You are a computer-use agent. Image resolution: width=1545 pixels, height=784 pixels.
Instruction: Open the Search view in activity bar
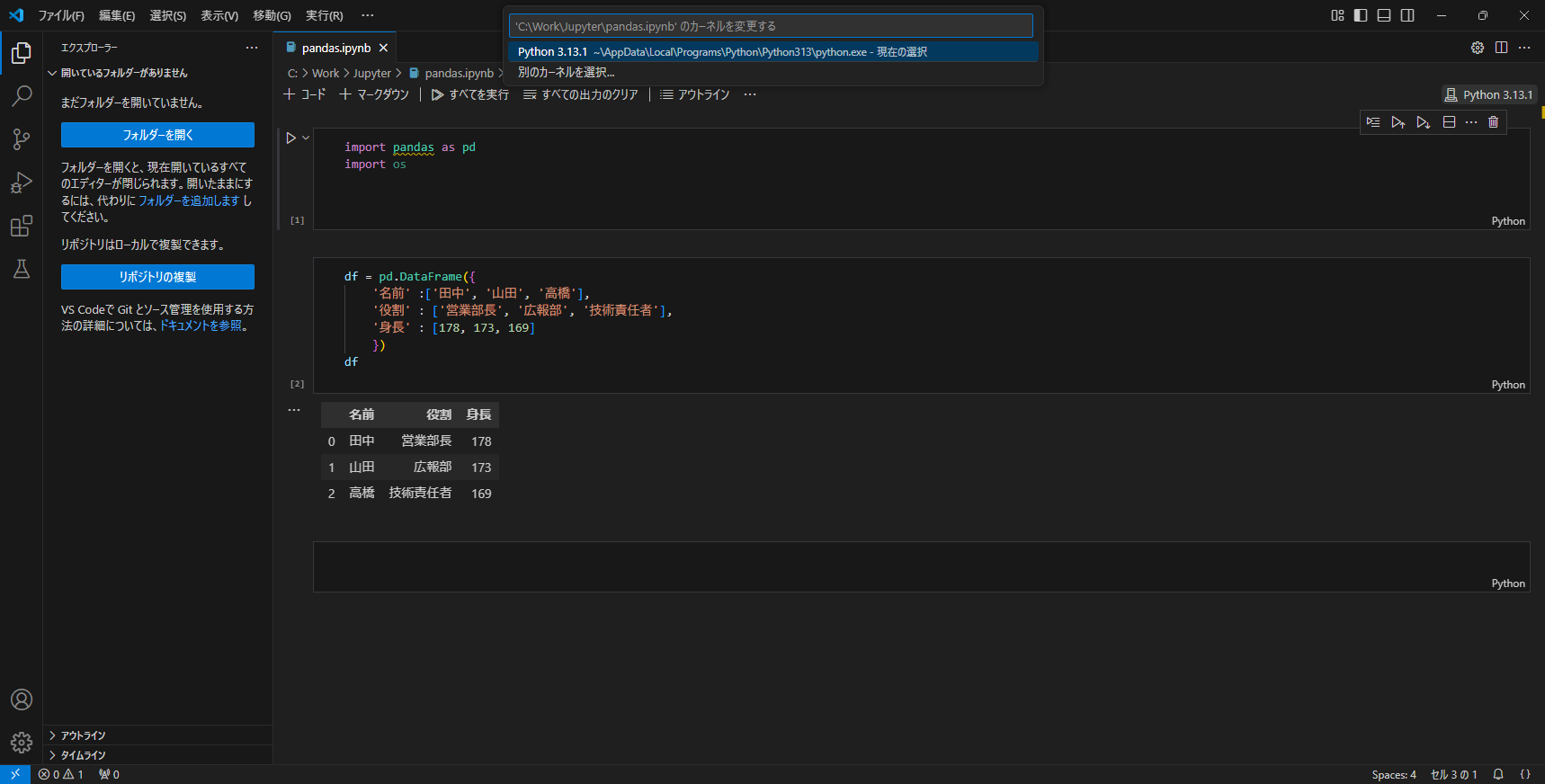pos(22,96)
